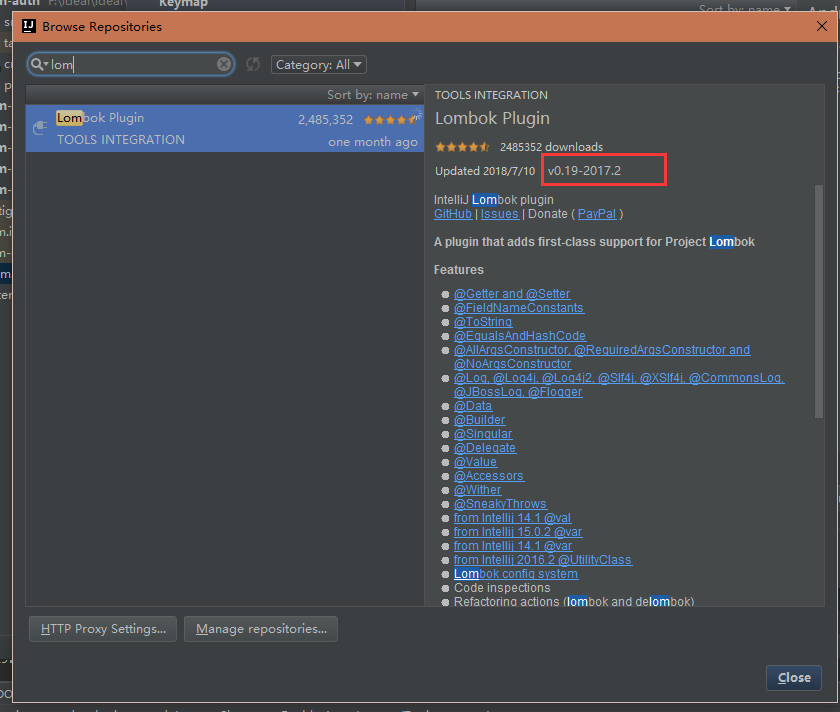Screen dimensions: 840x712
Task: Open the PayPal donate link
Action: (597, 214)
